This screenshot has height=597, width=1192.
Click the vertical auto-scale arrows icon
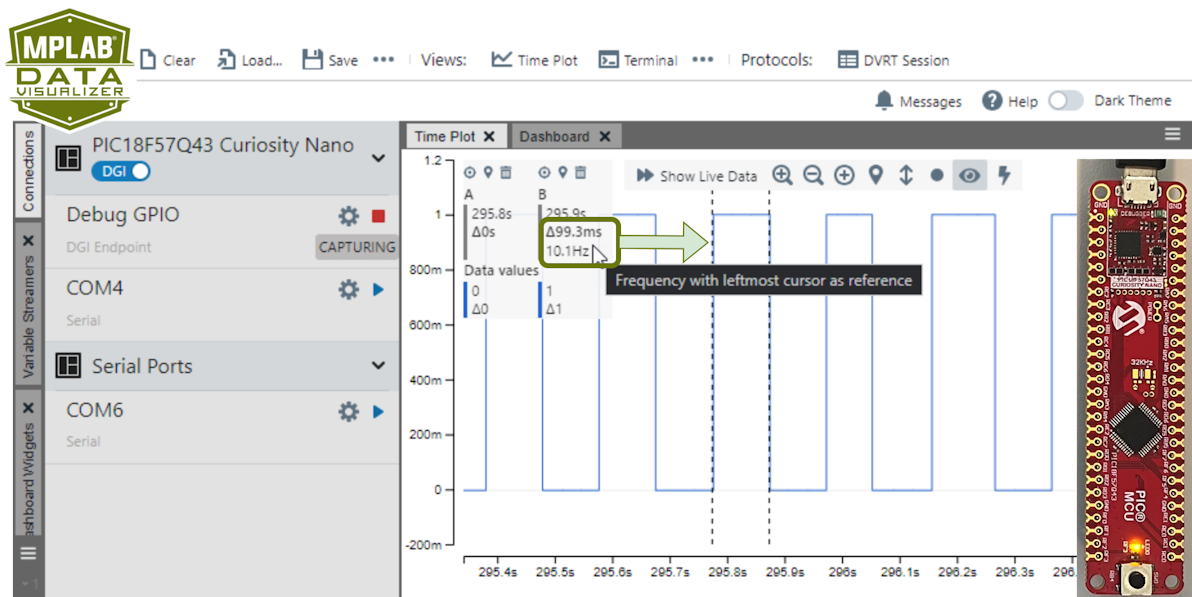[906, 176]
